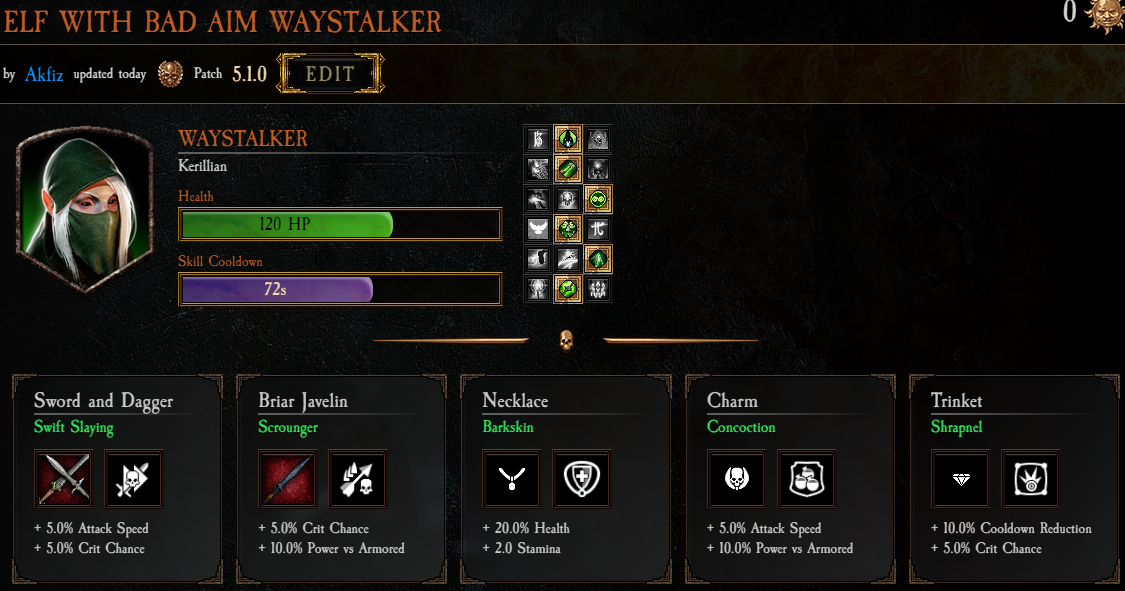Toggle the selected talent in top row
This screenshot has height=591, width=1125.
click(x=568, y=138)
